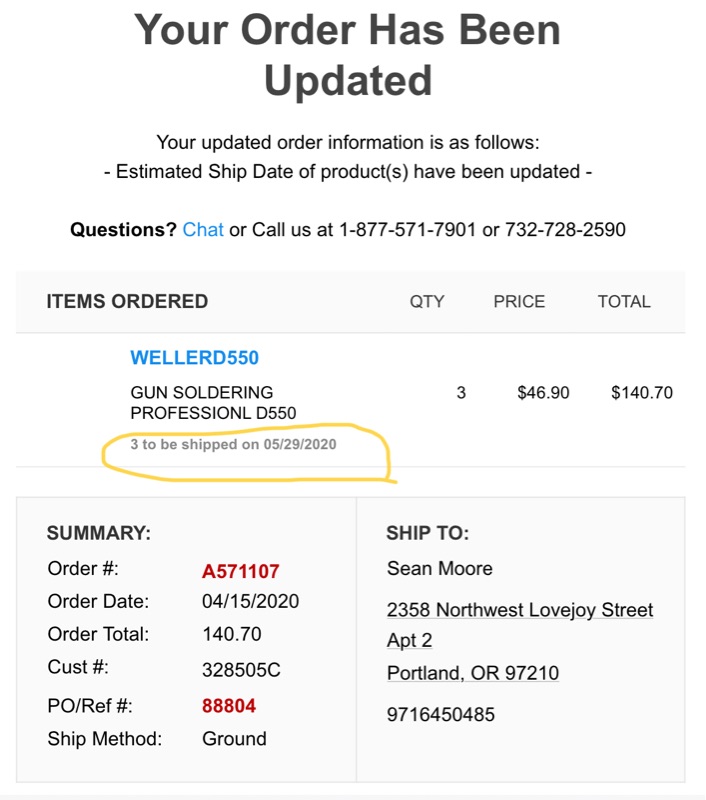Click the "Your Order Has Been Updated" heading
The width and height of the screenshot is (706, 800).
click(348, 55)
